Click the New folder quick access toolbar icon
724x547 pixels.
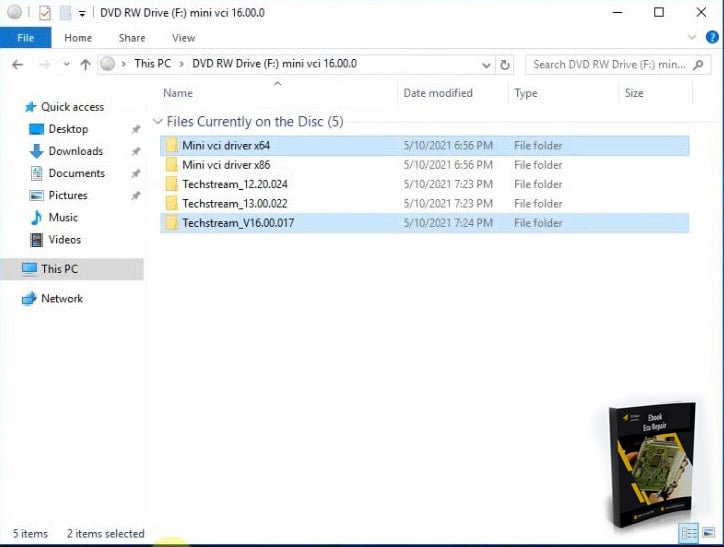point(66,13)
